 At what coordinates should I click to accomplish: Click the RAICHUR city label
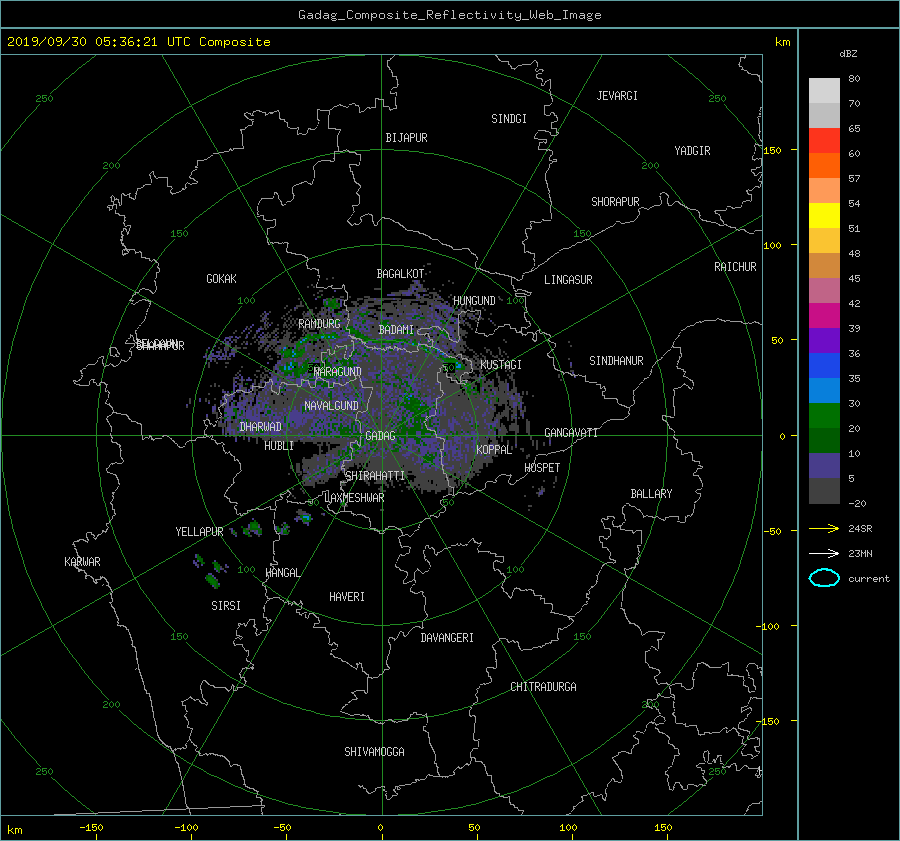coord(735,267)
